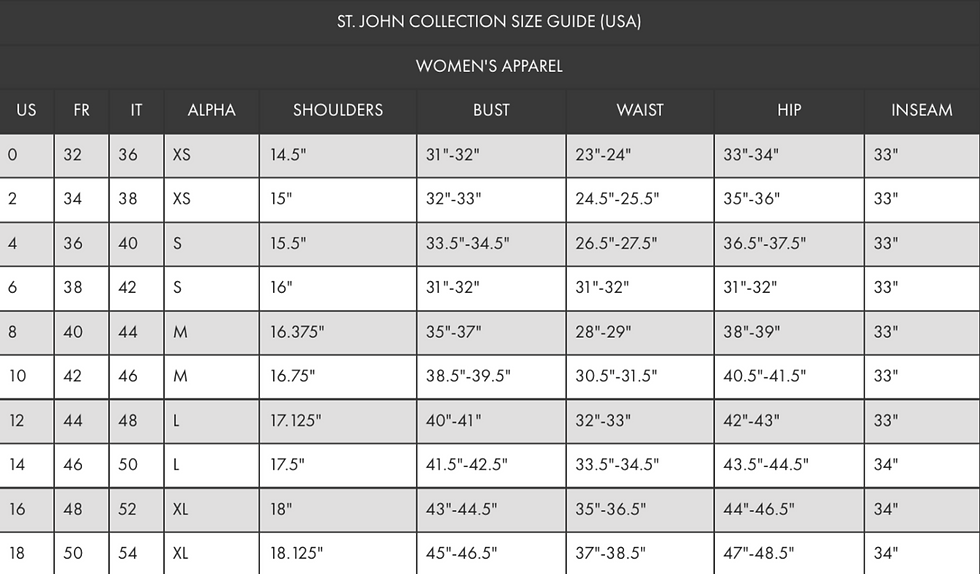Select the IT size 52 cell
The height and width of the screenshot is (574, 980).
click(x=136, y=510)
